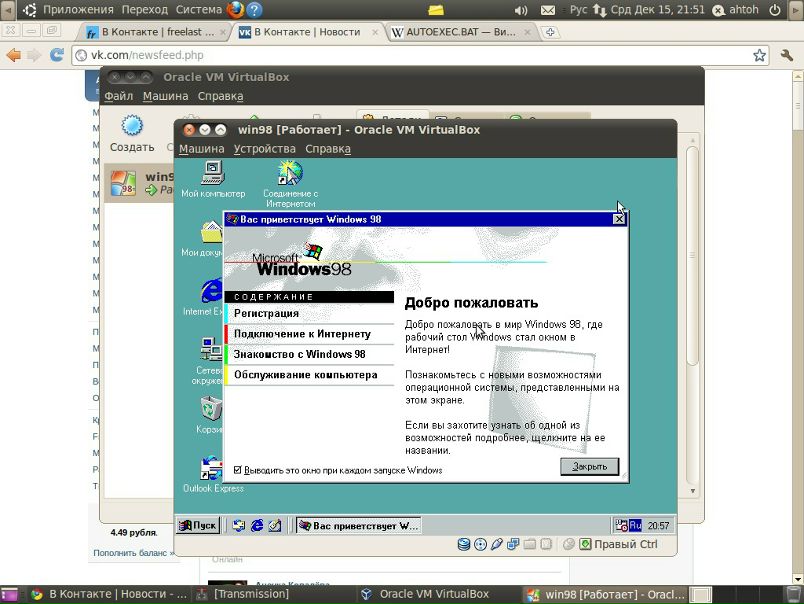The image size is (804, 604).
Task: Click the Корзина recycle bin icon
Action: pos(211,411)
